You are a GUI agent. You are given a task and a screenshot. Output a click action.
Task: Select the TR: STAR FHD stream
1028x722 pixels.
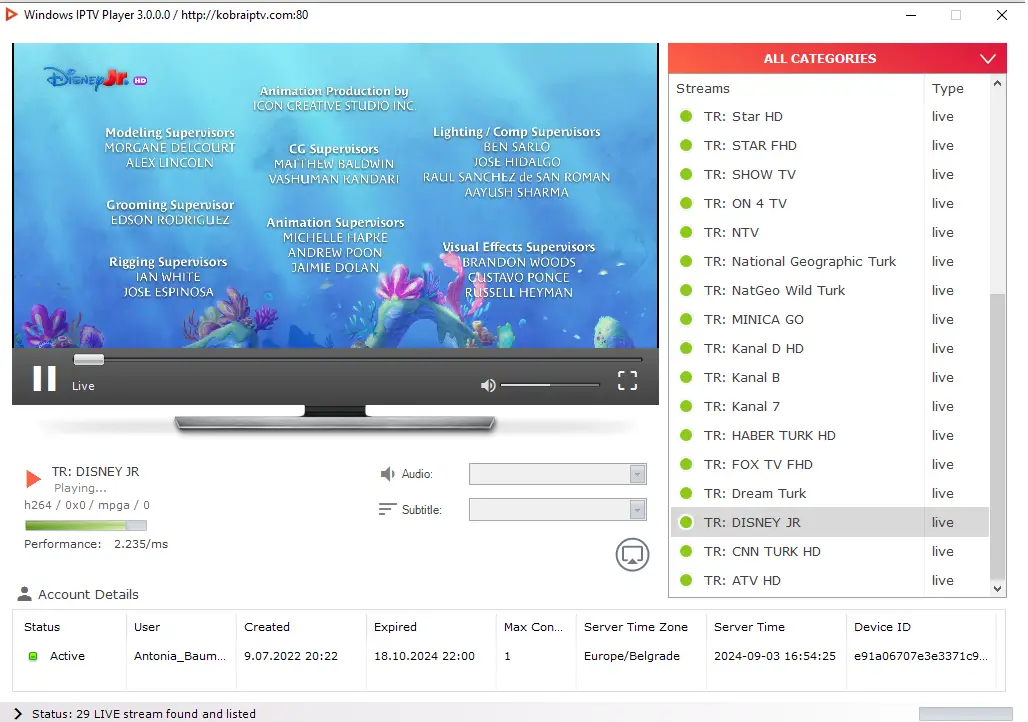pyautogui.click(x=829, y=146)
